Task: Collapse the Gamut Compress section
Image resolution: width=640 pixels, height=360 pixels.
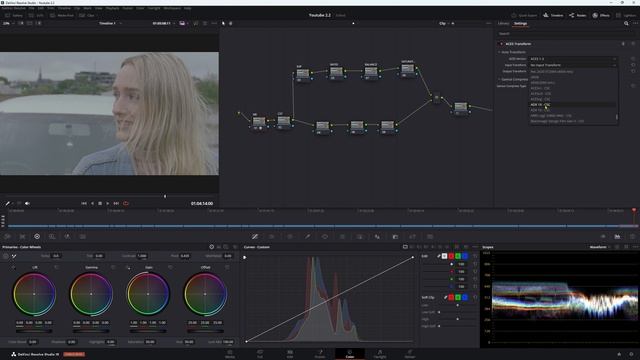Action: click(499, 79)
